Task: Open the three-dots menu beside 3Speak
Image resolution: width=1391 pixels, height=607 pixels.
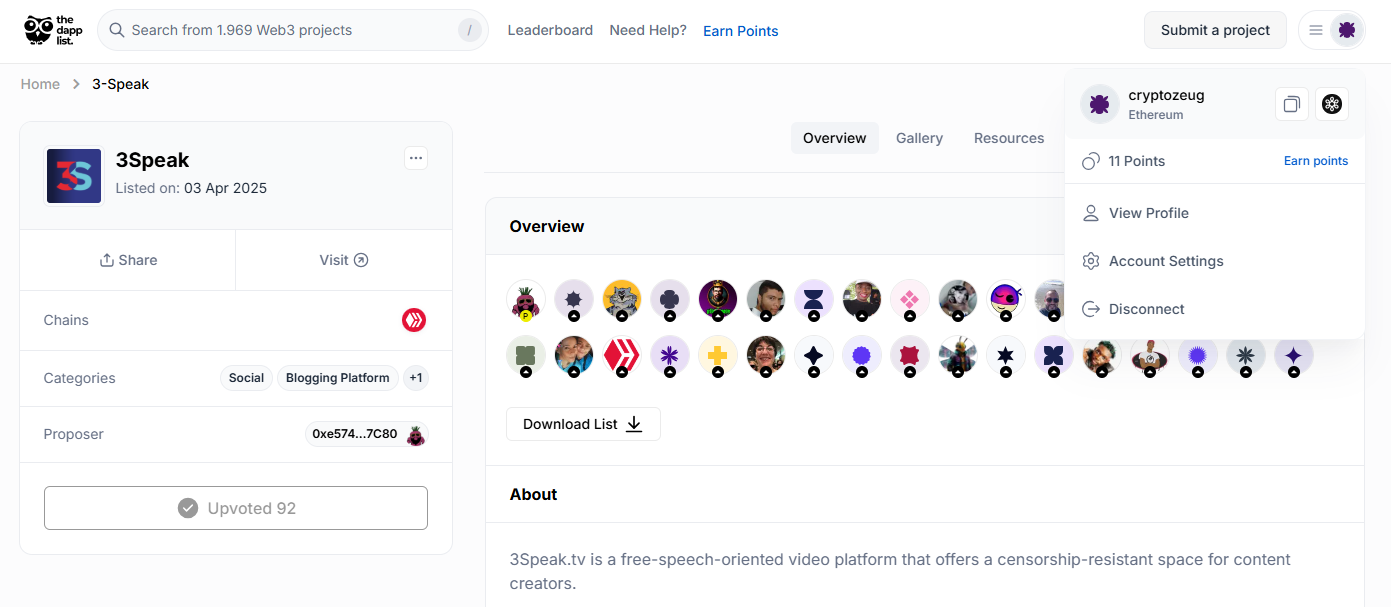Action: (x=416, y=158)
